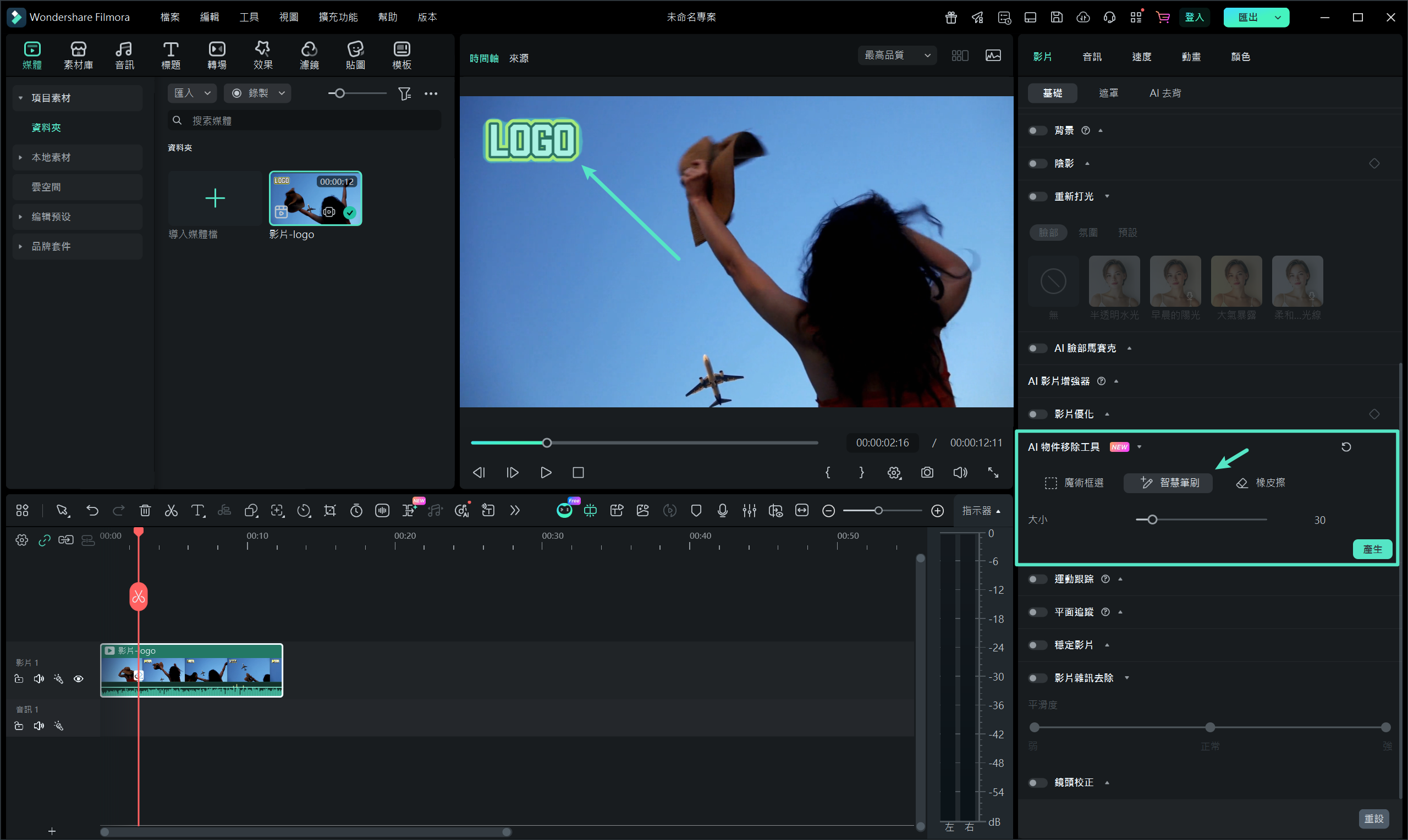Take a snapshot with the camera icon
The image size is (1408, 840).
tap(927, 472)
